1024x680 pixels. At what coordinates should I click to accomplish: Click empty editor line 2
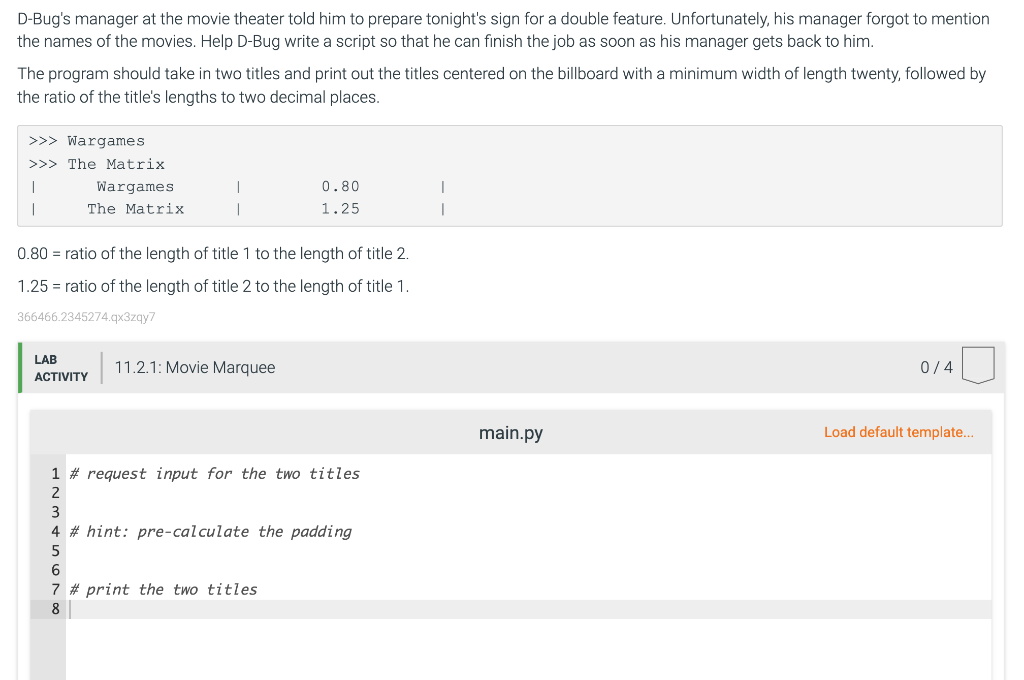(200, 492)
